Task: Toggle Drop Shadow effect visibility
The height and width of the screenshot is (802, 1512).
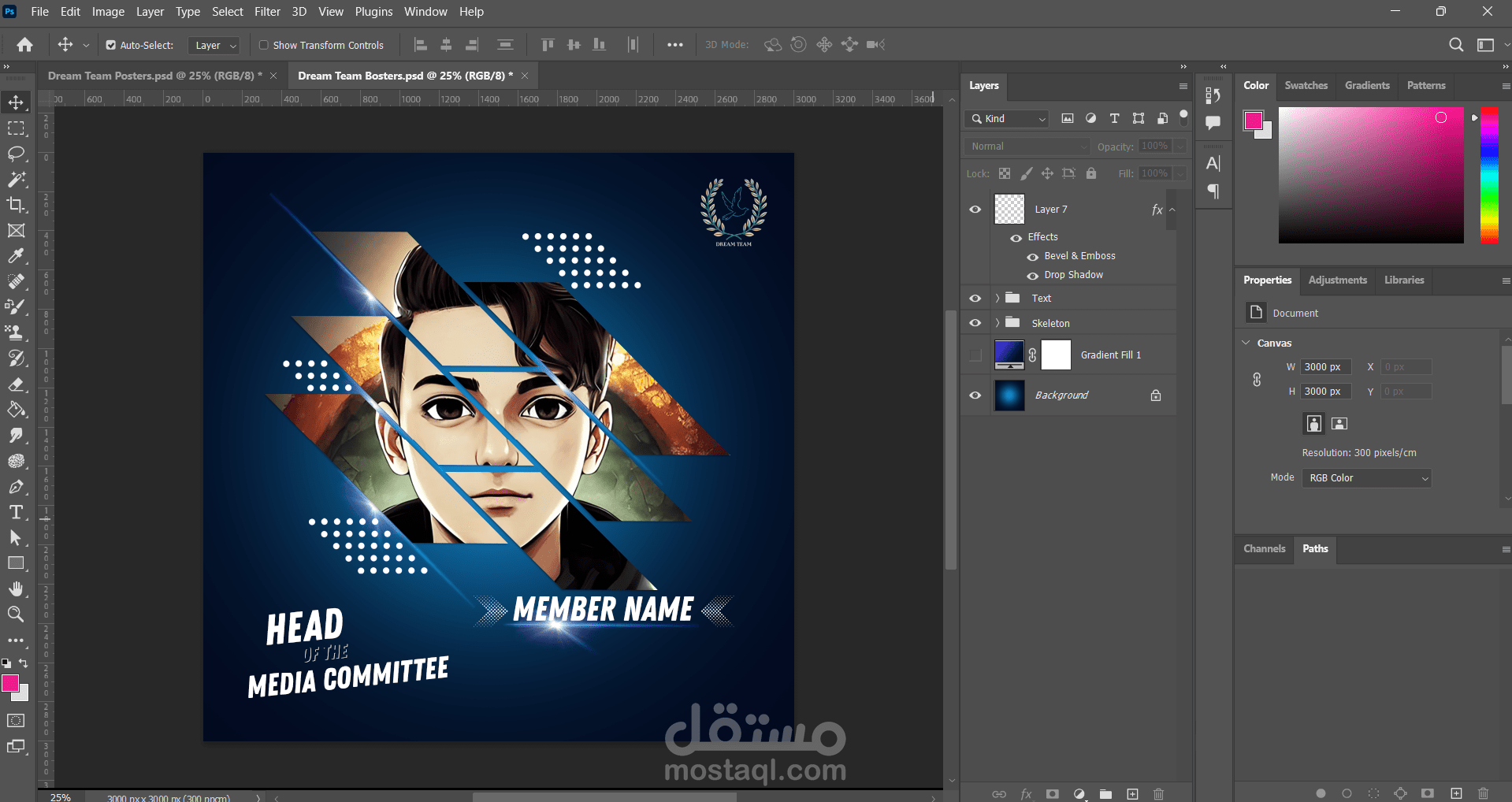Action: [1032, 276]
